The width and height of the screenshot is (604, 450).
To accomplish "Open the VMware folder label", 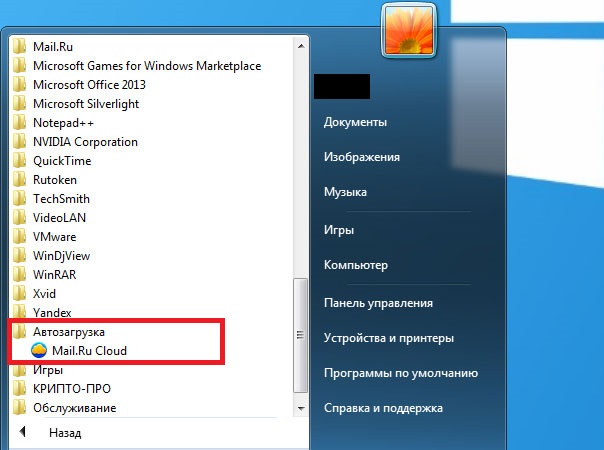I will click(x=54, y=237).
